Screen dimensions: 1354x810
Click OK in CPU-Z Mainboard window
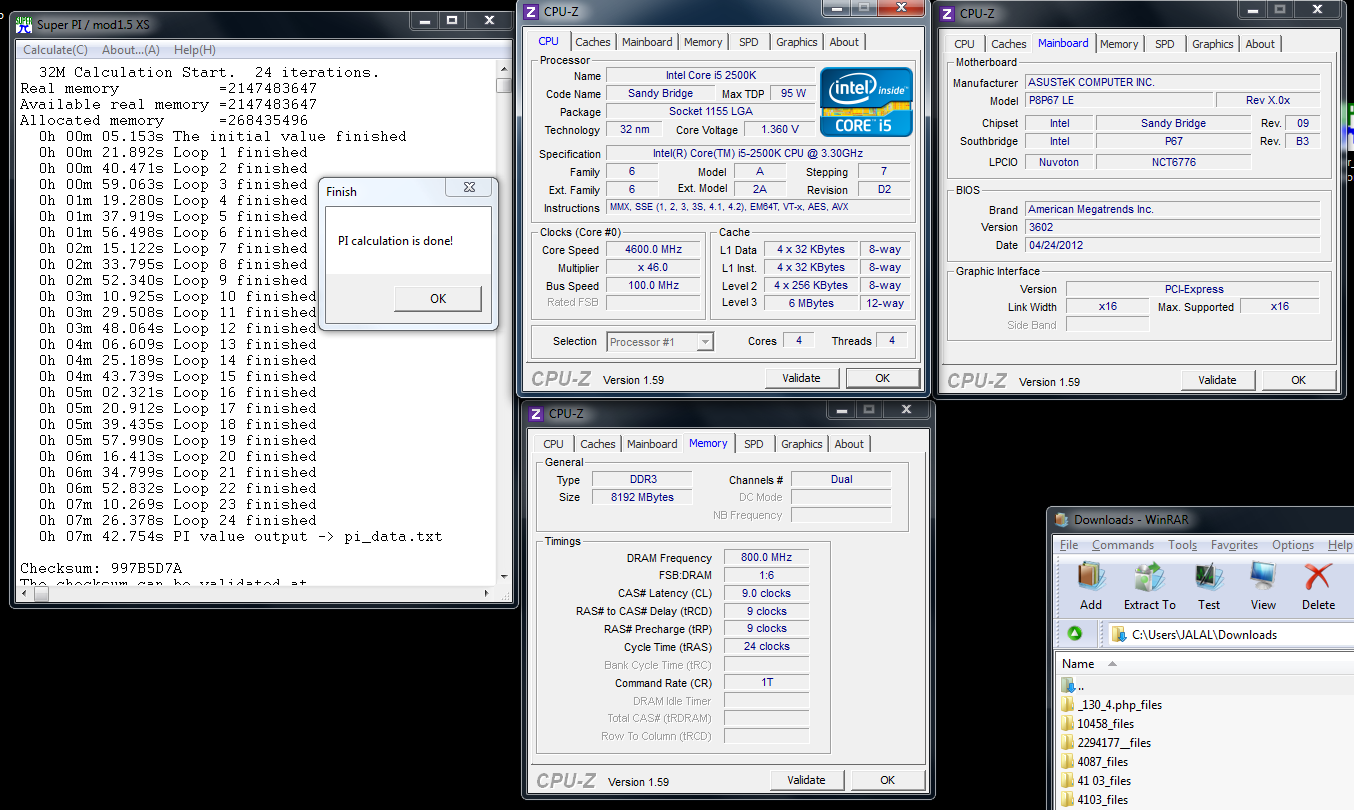click(x=1298, y=380)
